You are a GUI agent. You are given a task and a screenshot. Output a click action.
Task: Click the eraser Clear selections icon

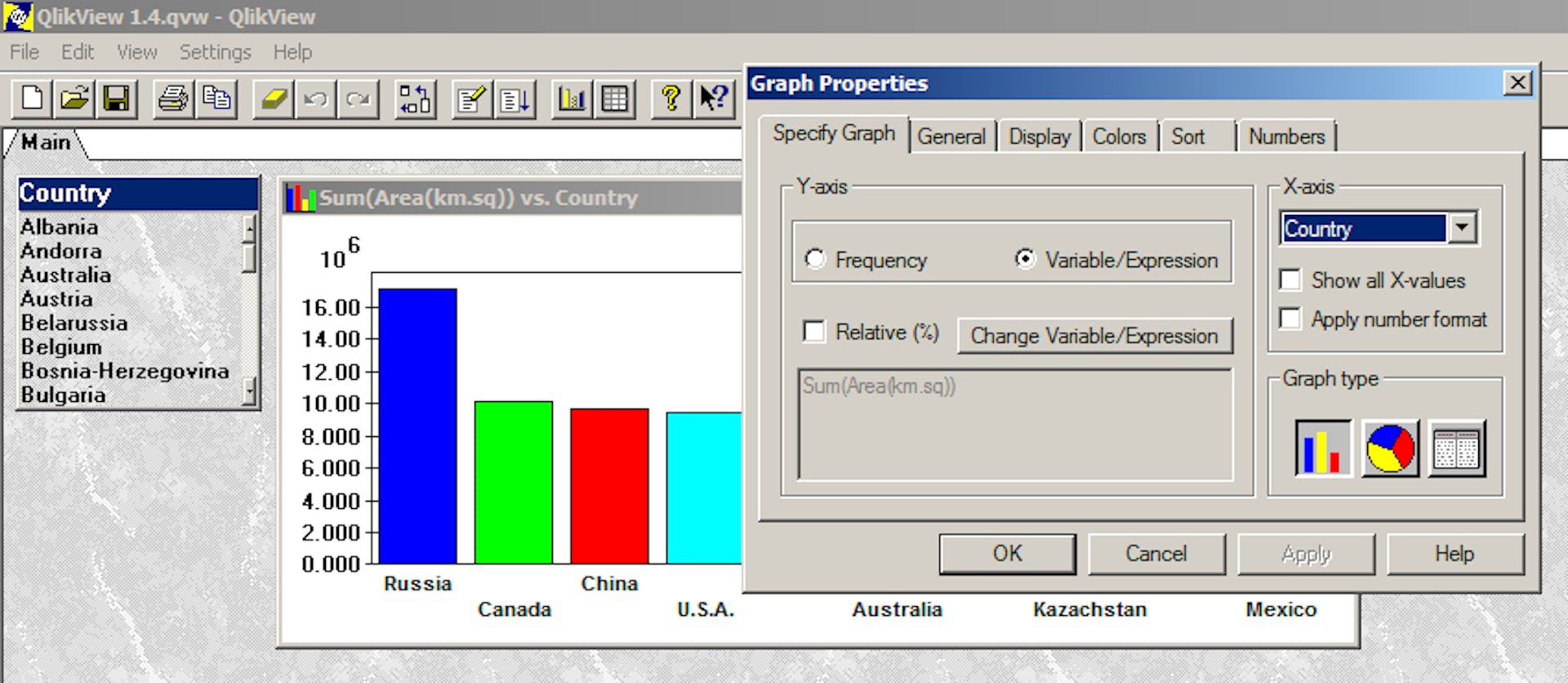tap(274, 100)
